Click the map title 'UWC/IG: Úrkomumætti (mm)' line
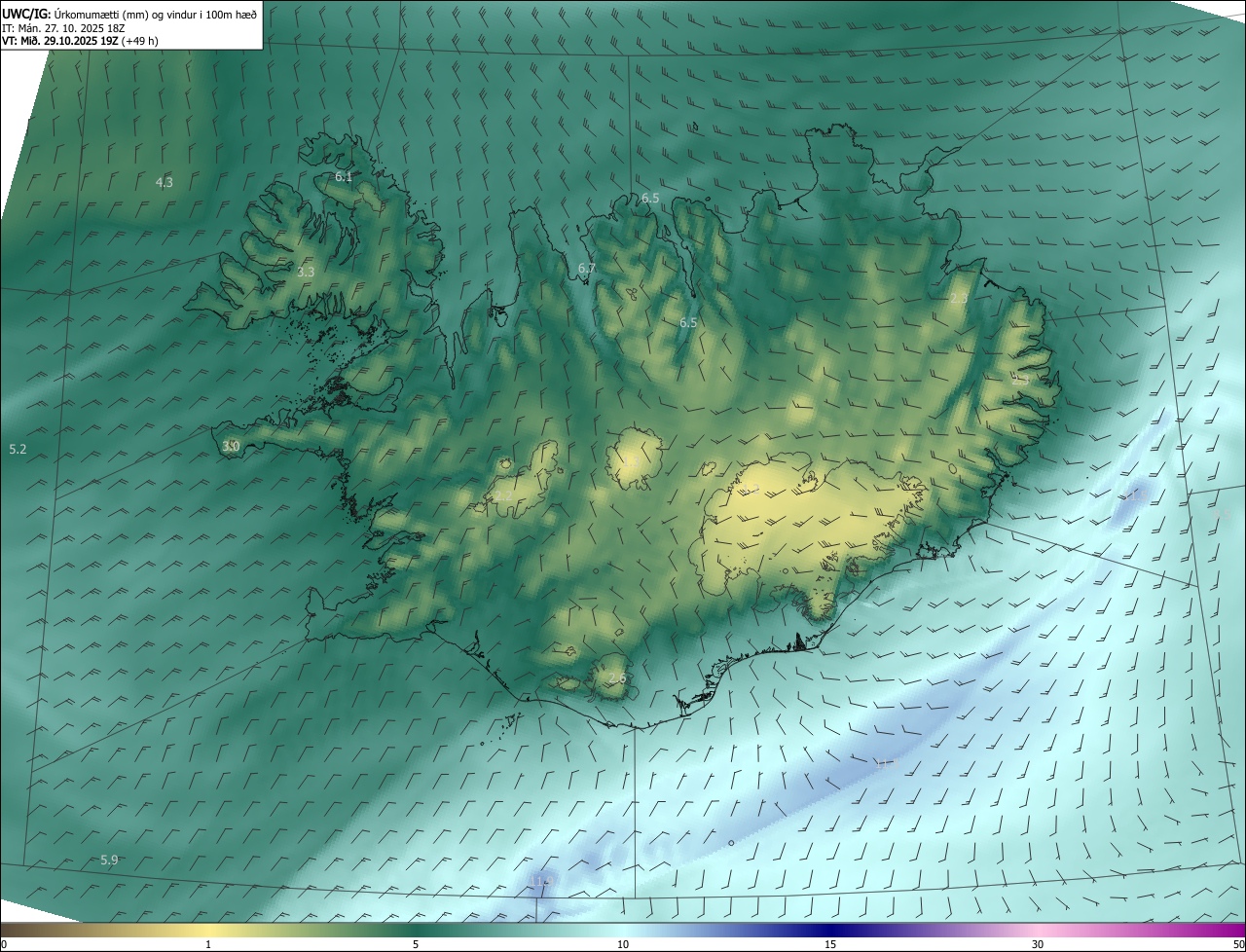The width and height of the screenshot is (1246, 952). coord(129,15)
